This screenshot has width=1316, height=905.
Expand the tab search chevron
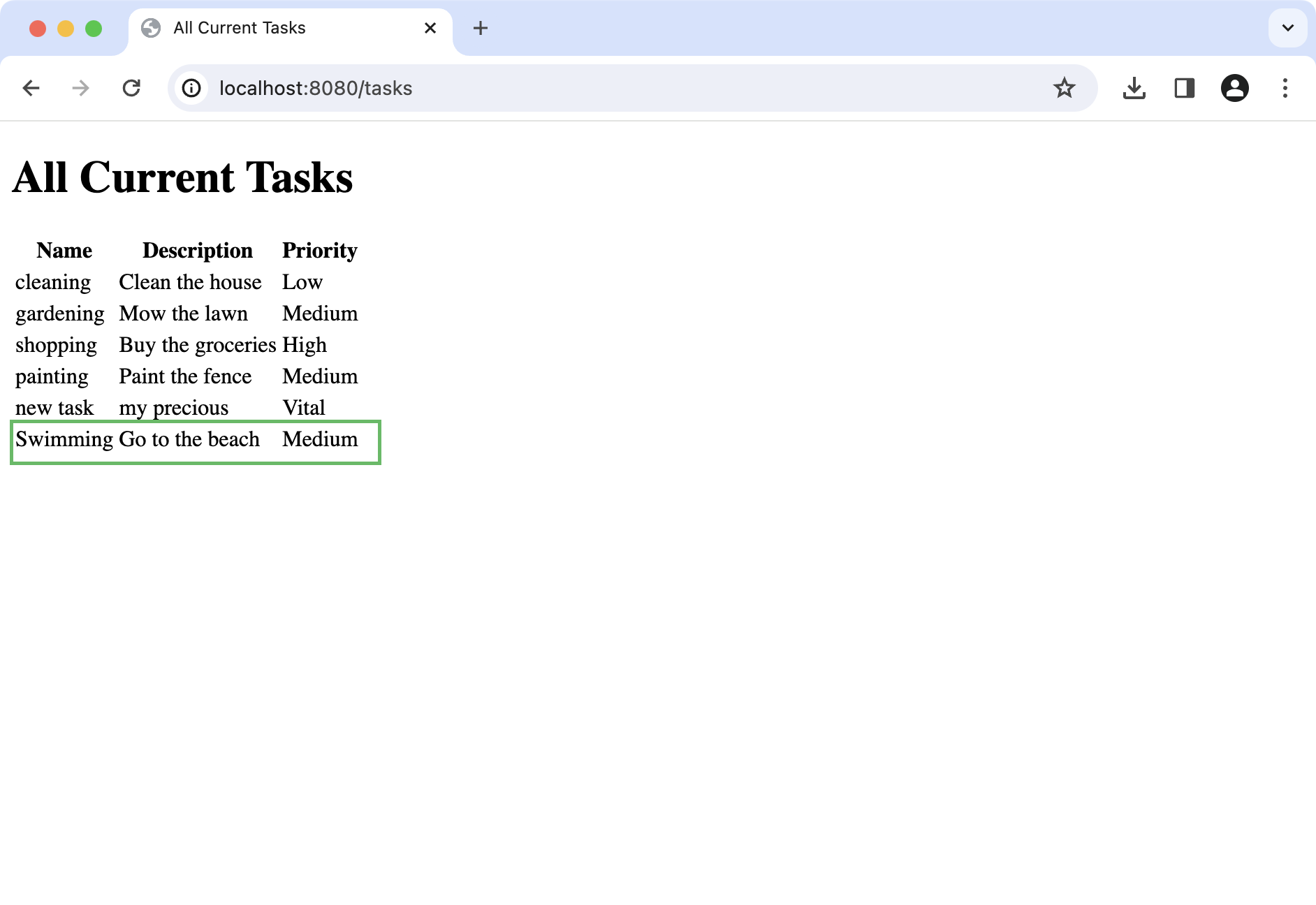[x=1287, y=28]
